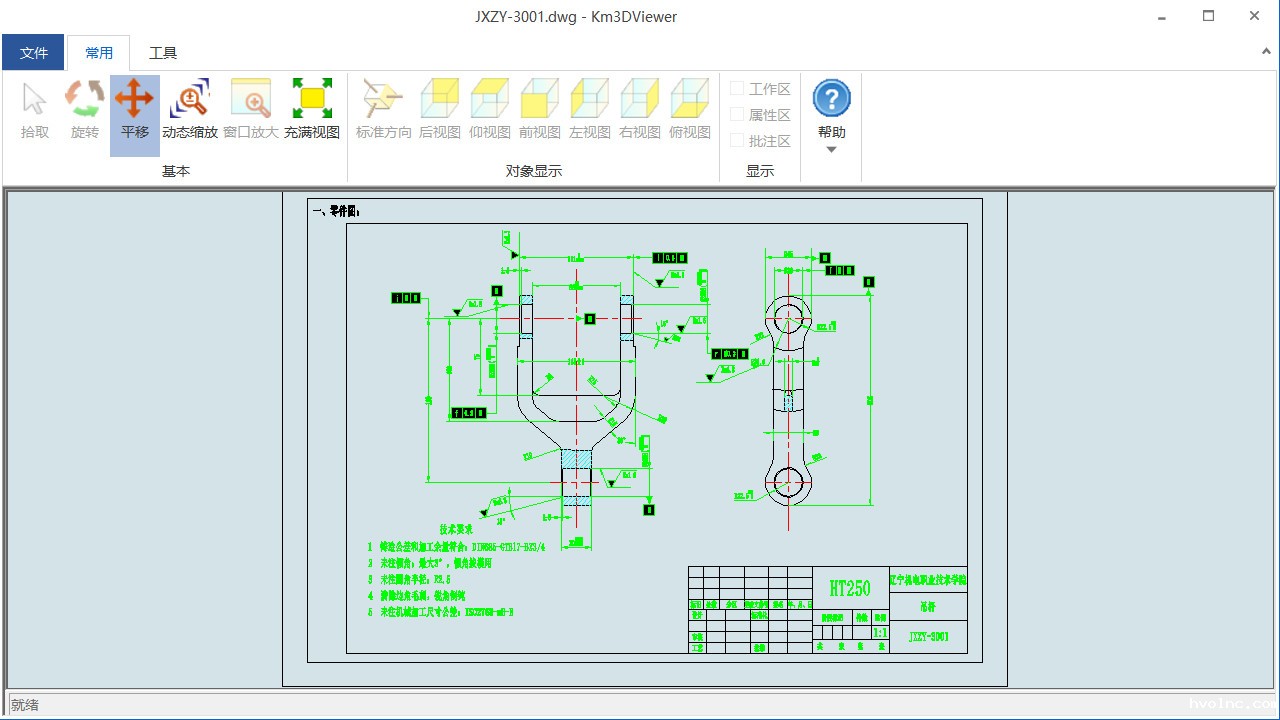Click the 旋转 rotate tool

84,110
